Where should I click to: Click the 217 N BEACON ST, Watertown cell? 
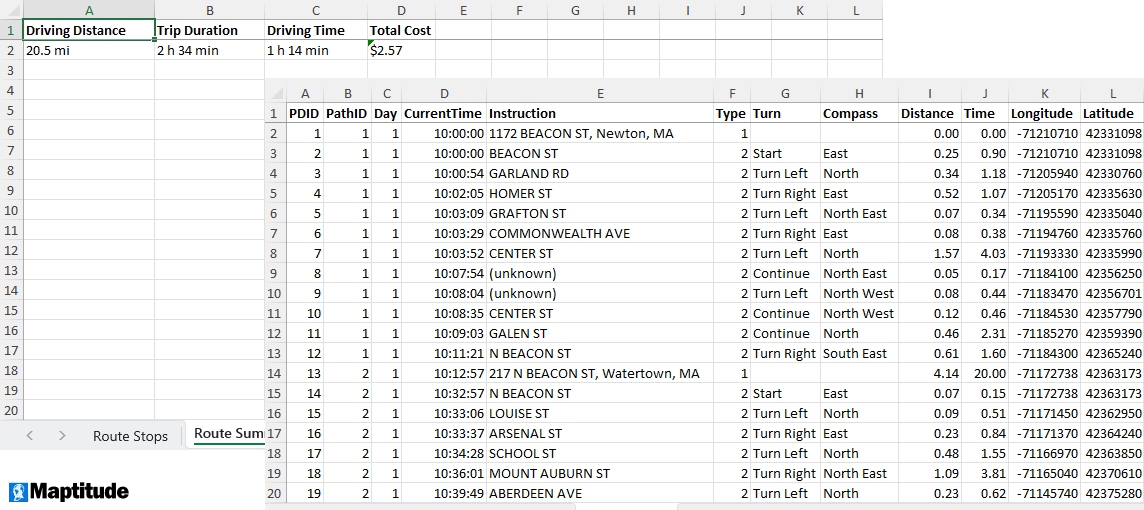pyautogui.click(x=599, y=373)
